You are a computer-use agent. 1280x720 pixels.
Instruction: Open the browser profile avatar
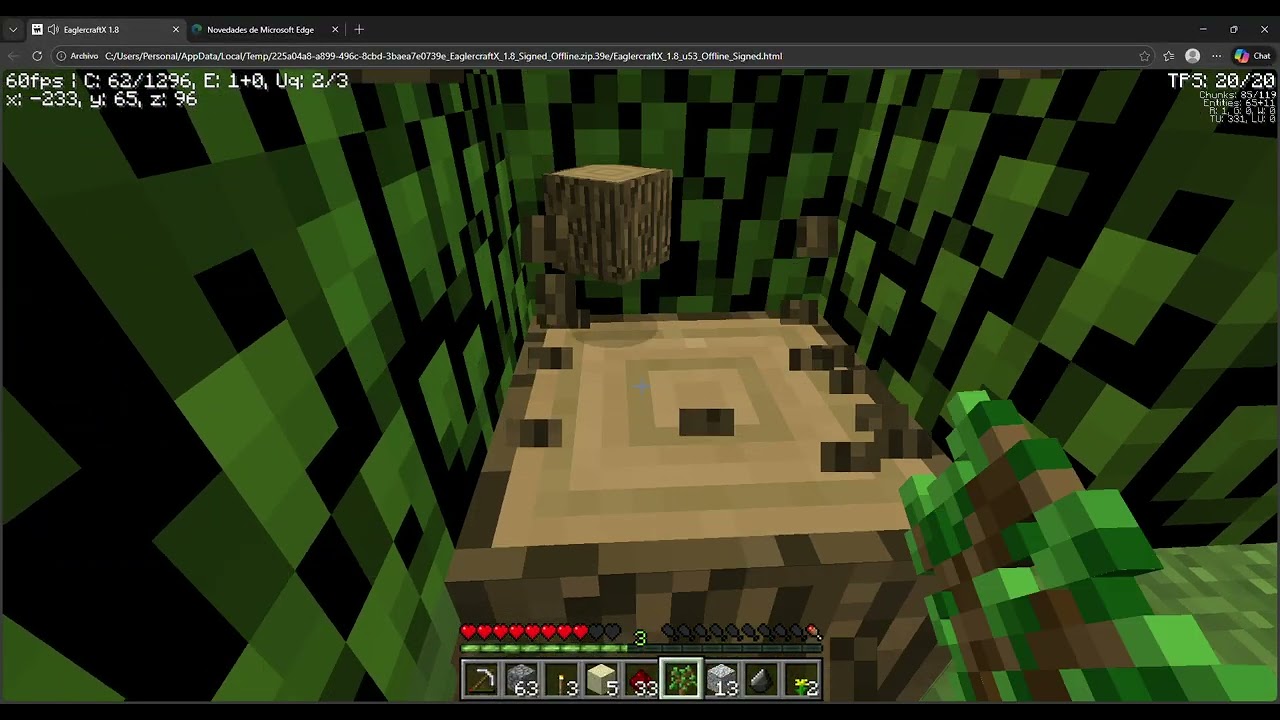coord(1192,56)
